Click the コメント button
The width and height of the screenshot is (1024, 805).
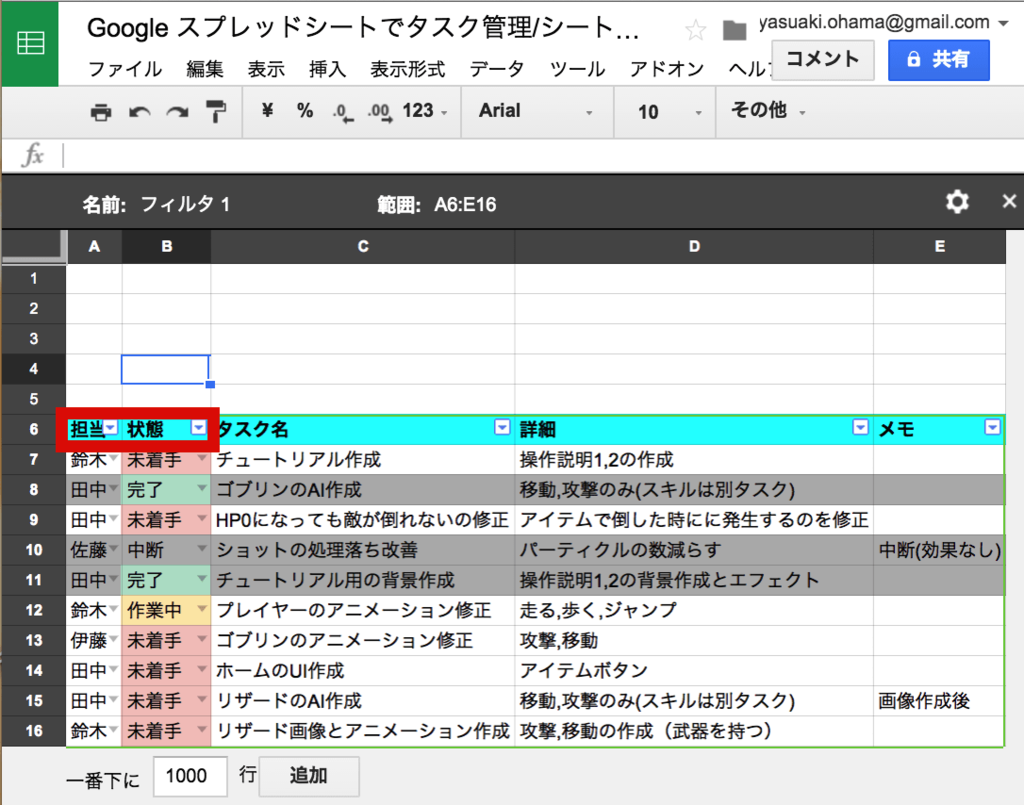coord(823,59)
